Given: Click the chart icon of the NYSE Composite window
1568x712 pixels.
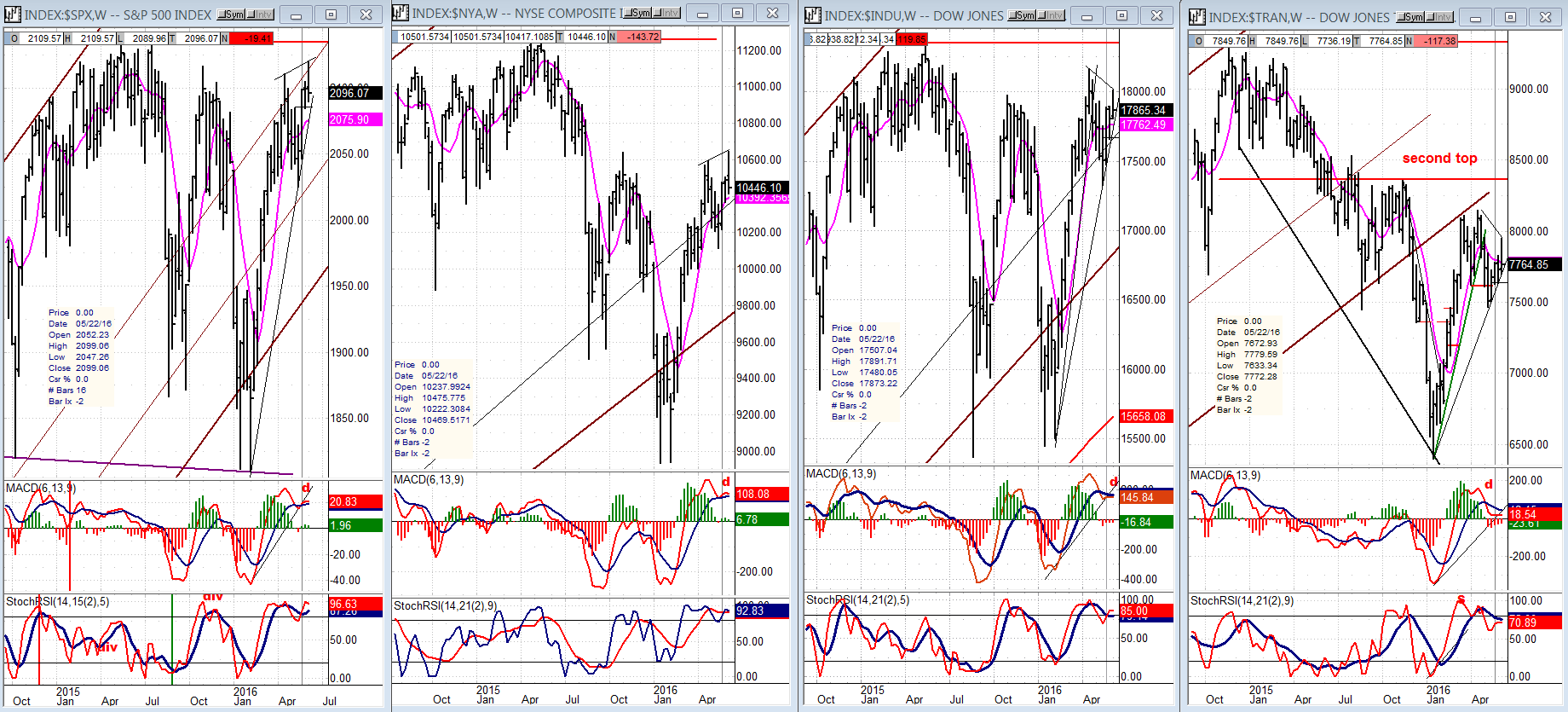Looking at the screenshot, I should [x=401, y=13].
